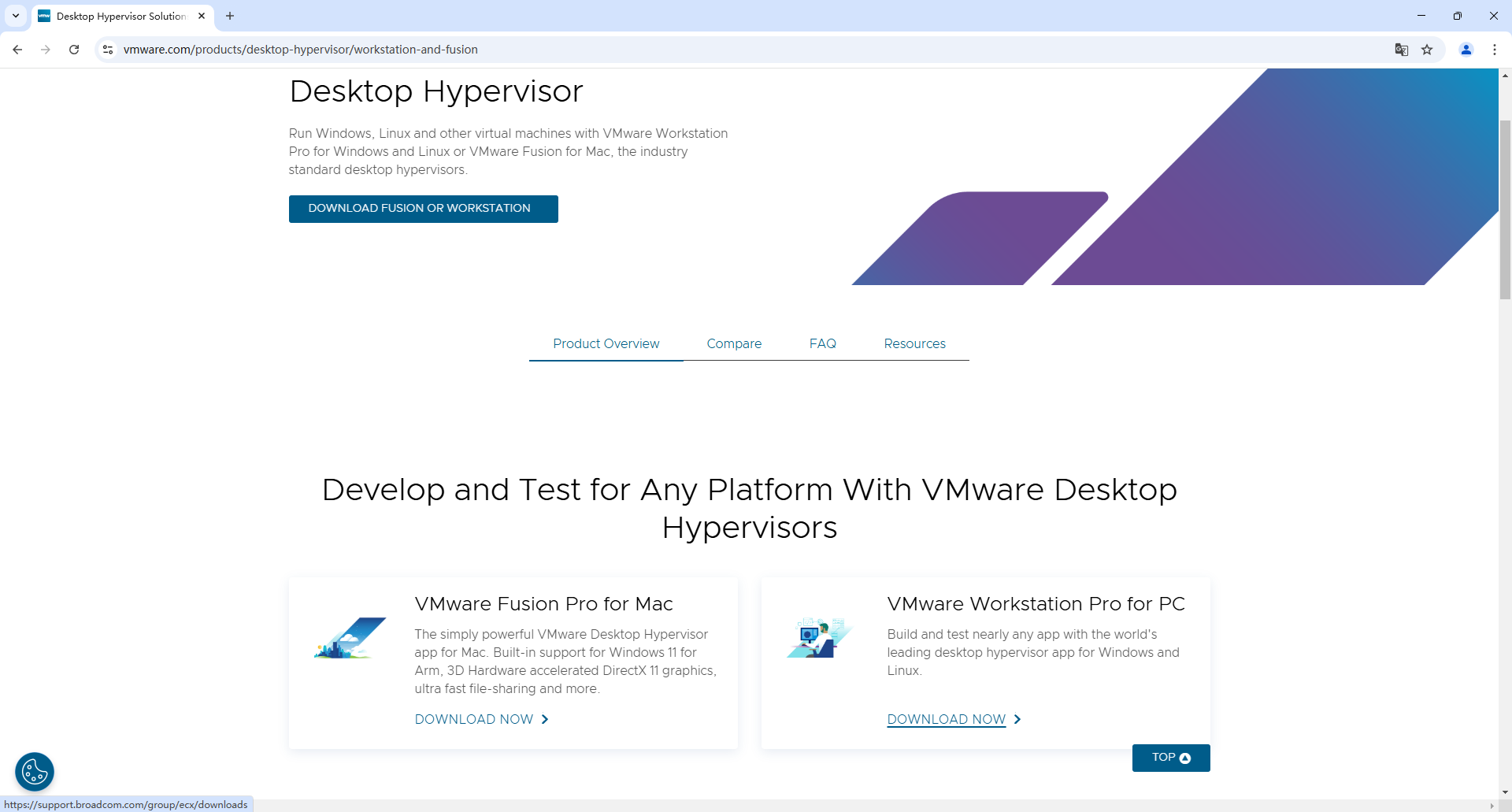Screen dimensions: 1512x812
Task: Click the VMware Workstation Pro illustration
Action: (x=820, y=638)
